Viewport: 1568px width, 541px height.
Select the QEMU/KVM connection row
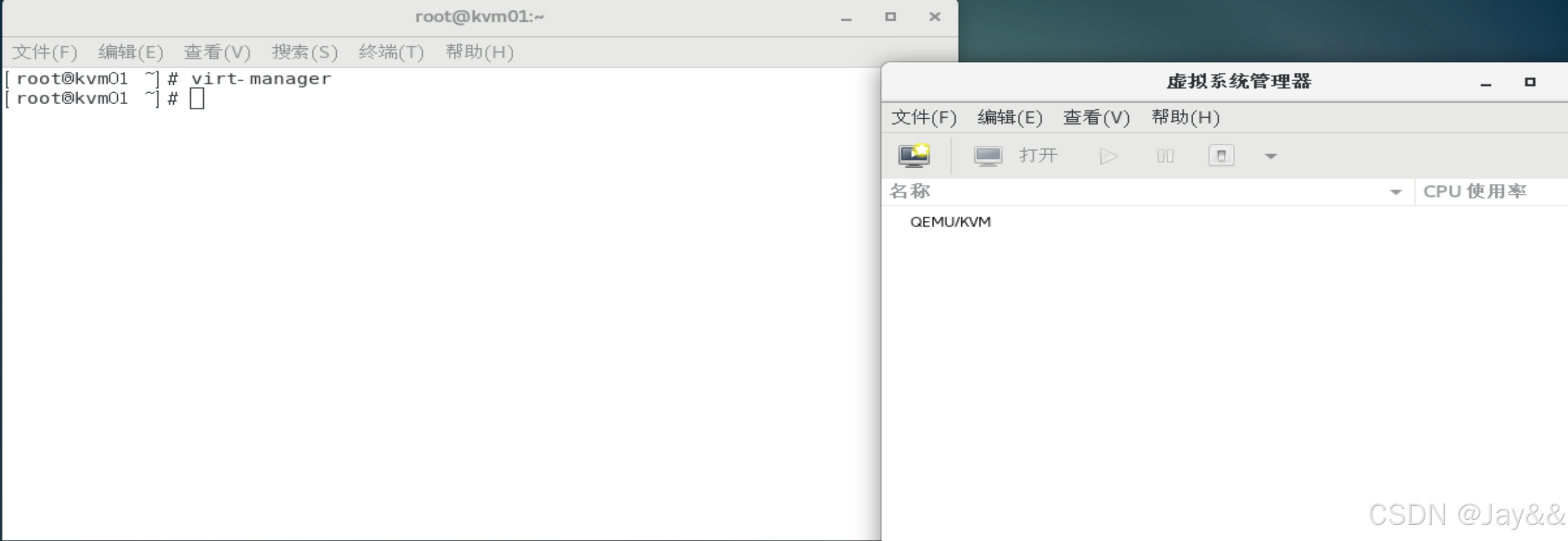point(1225,222)
